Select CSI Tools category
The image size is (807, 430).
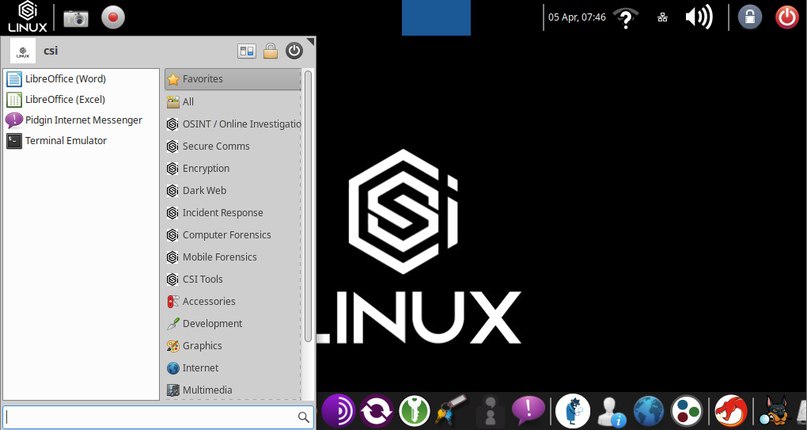[x=233, y=279]
